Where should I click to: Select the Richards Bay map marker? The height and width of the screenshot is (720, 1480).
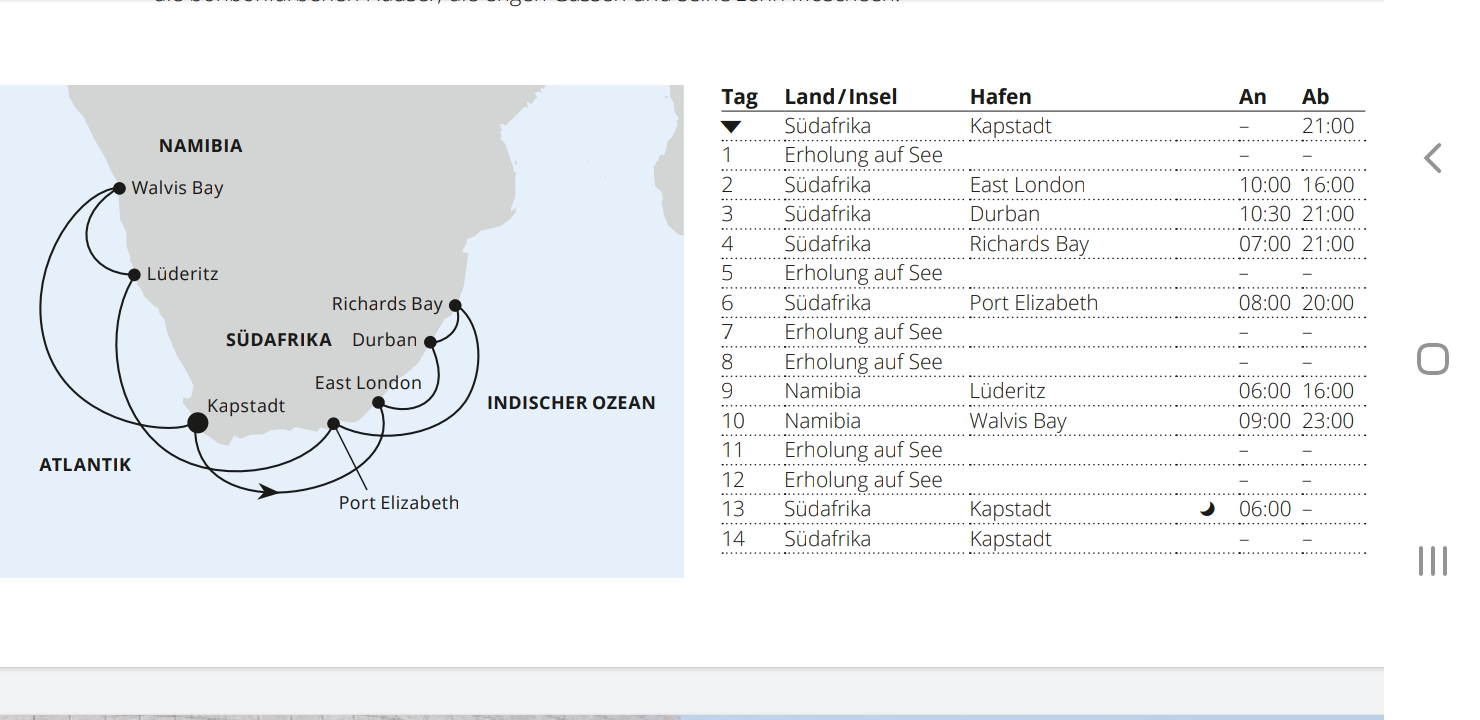coord(455,305)
